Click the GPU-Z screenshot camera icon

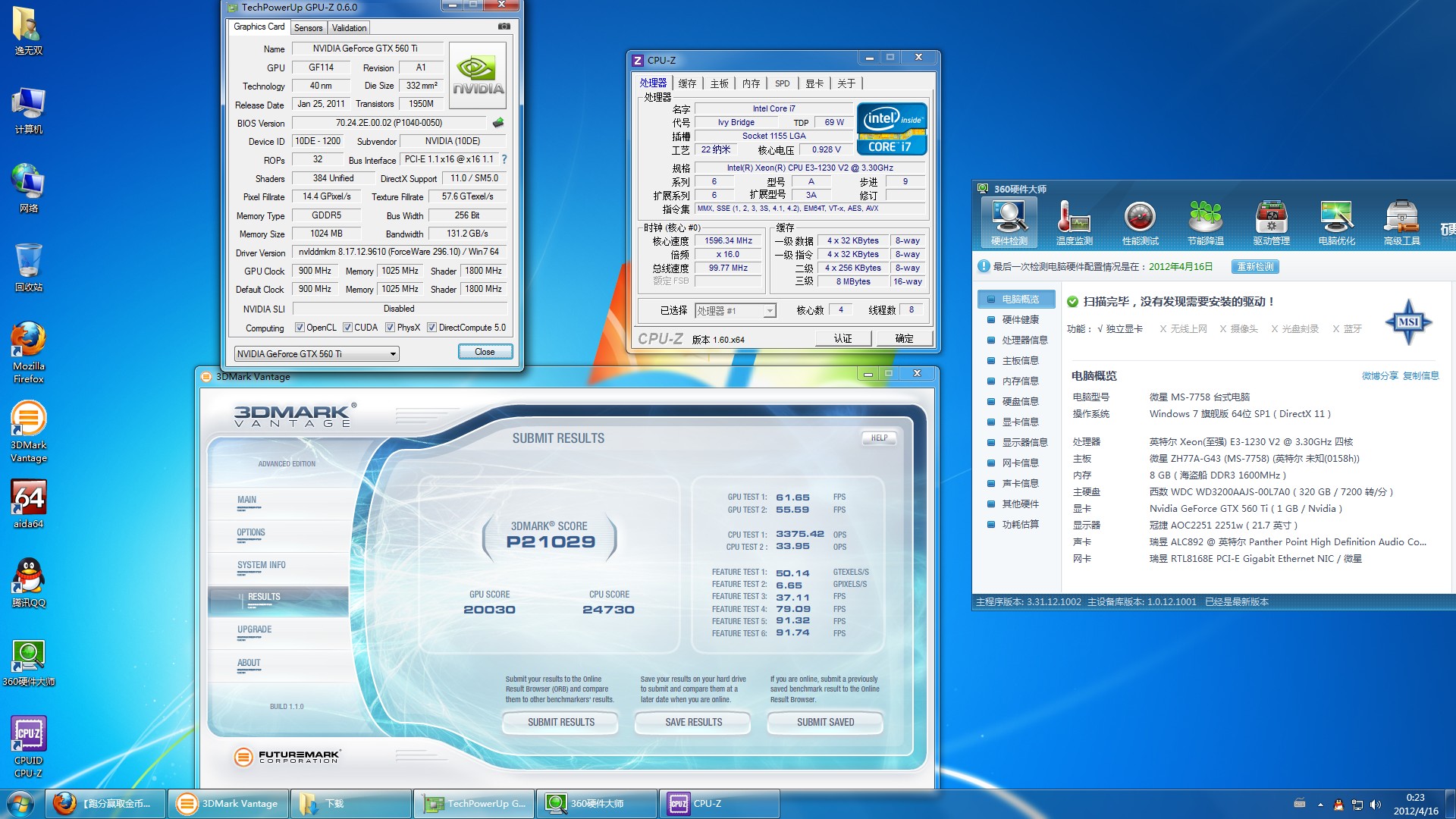click(504, 27)
